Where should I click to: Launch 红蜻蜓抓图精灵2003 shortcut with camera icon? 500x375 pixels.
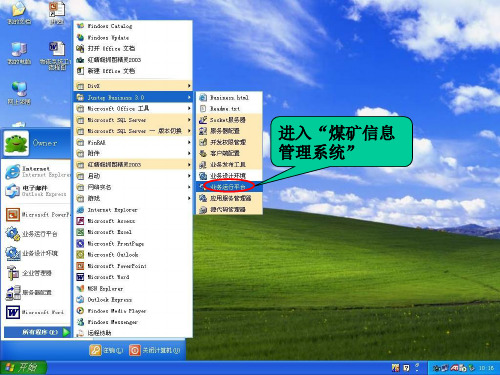pos(133,60)
